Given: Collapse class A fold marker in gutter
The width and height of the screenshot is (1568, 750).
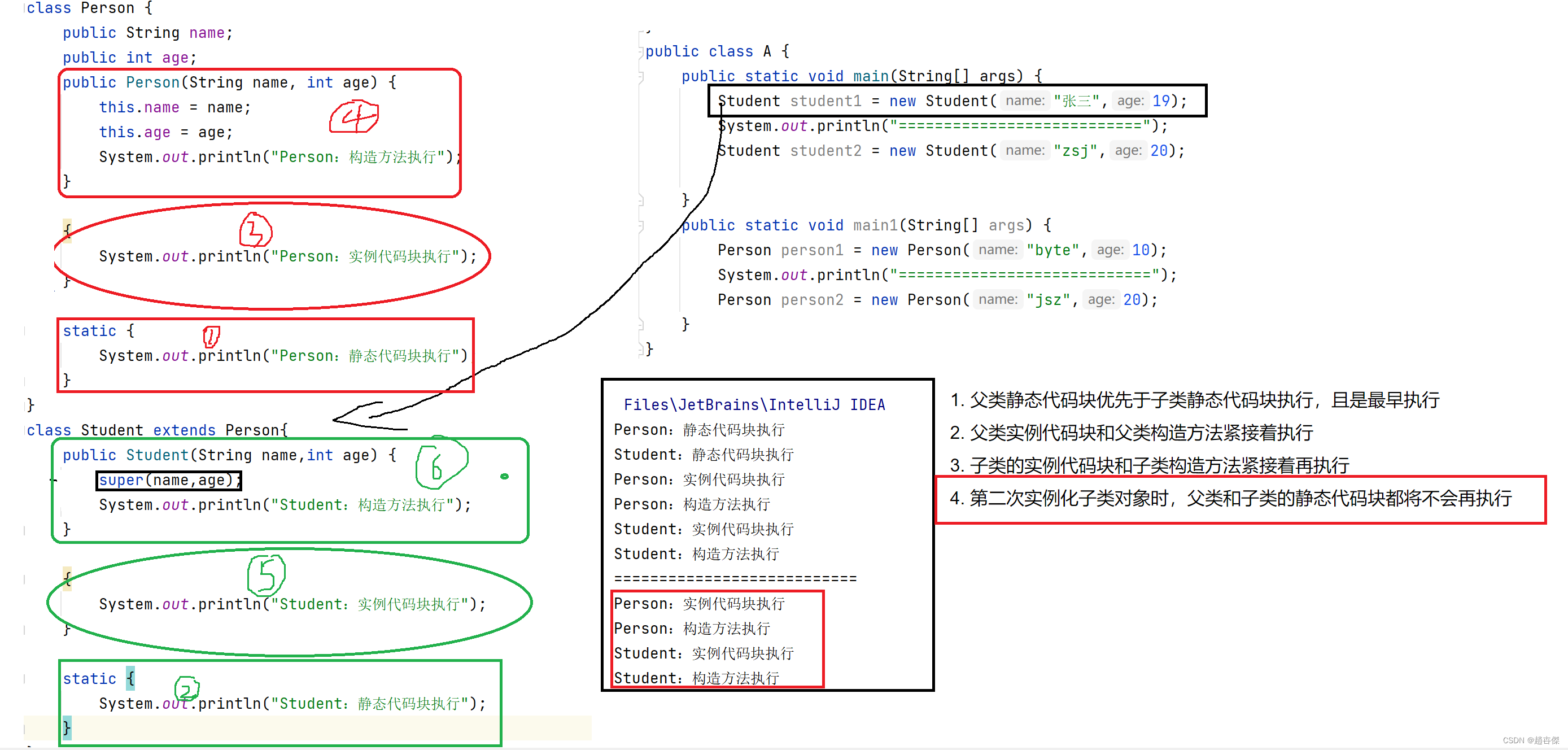Looking at the screenshot, I should [641, 52].
